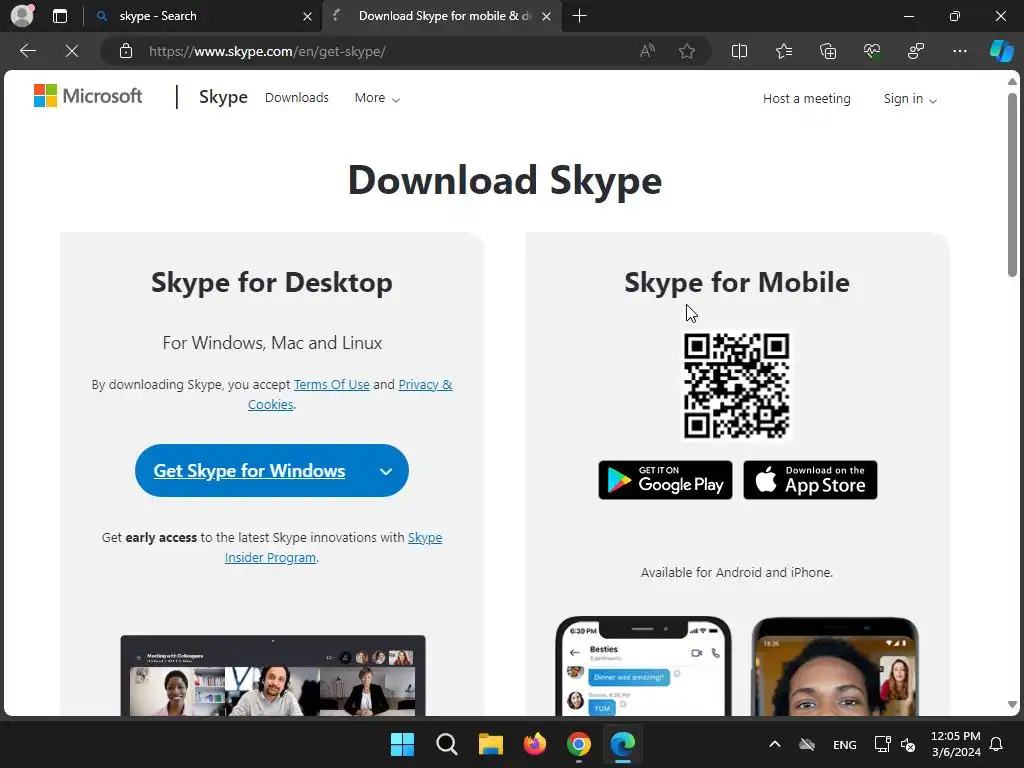Open Settings and more ellipsis menu

959,51
